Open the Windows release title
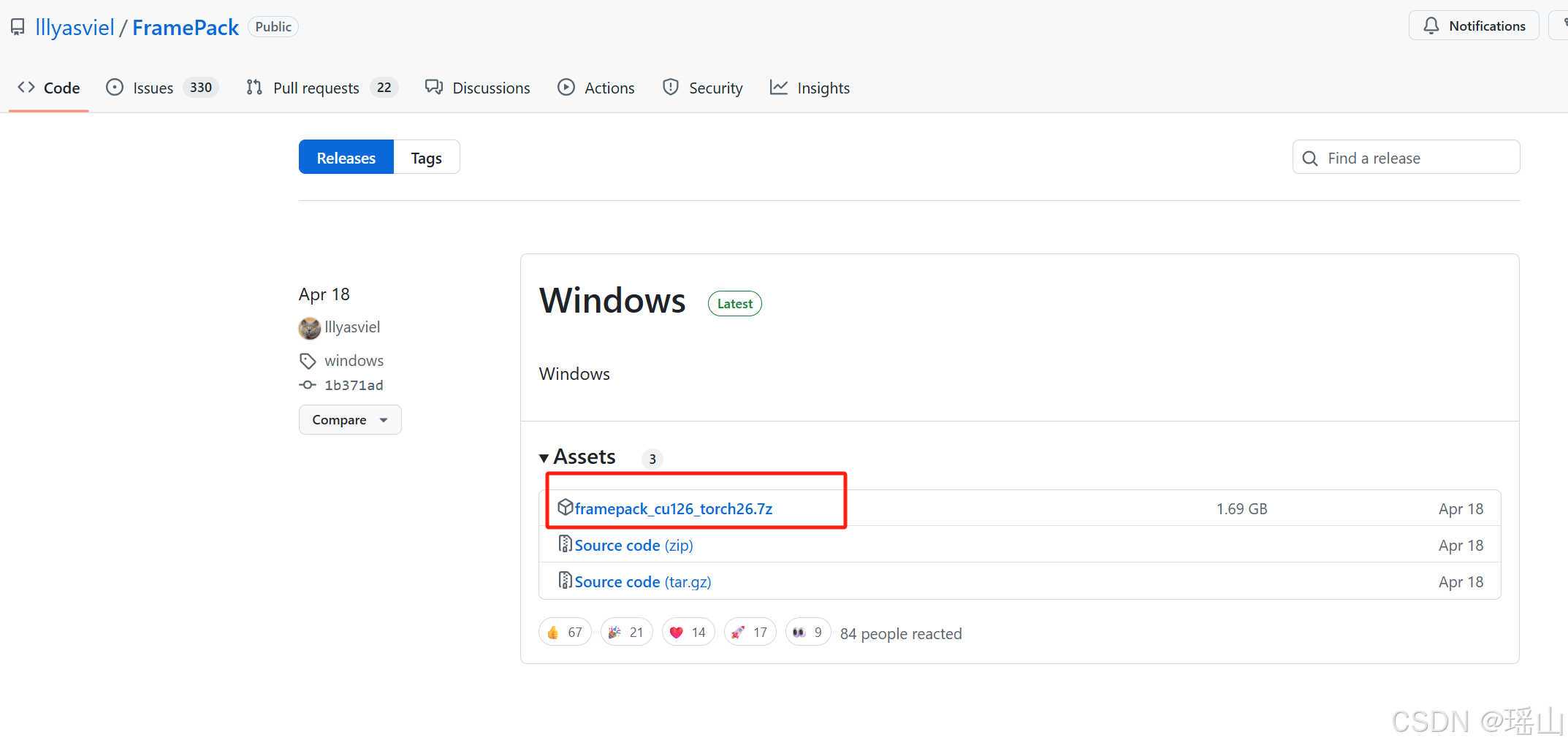Image resolution: width=1568 pixels, height=748 pixels. [x=612, y=301]
